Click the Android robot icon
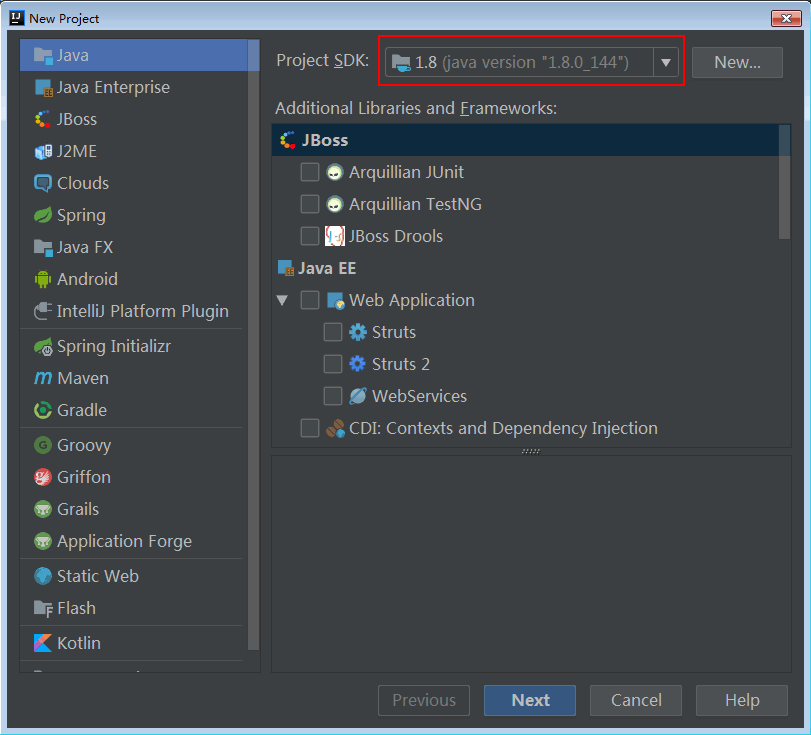This screenshot has height=735, width=811. (x=43, y=279)
